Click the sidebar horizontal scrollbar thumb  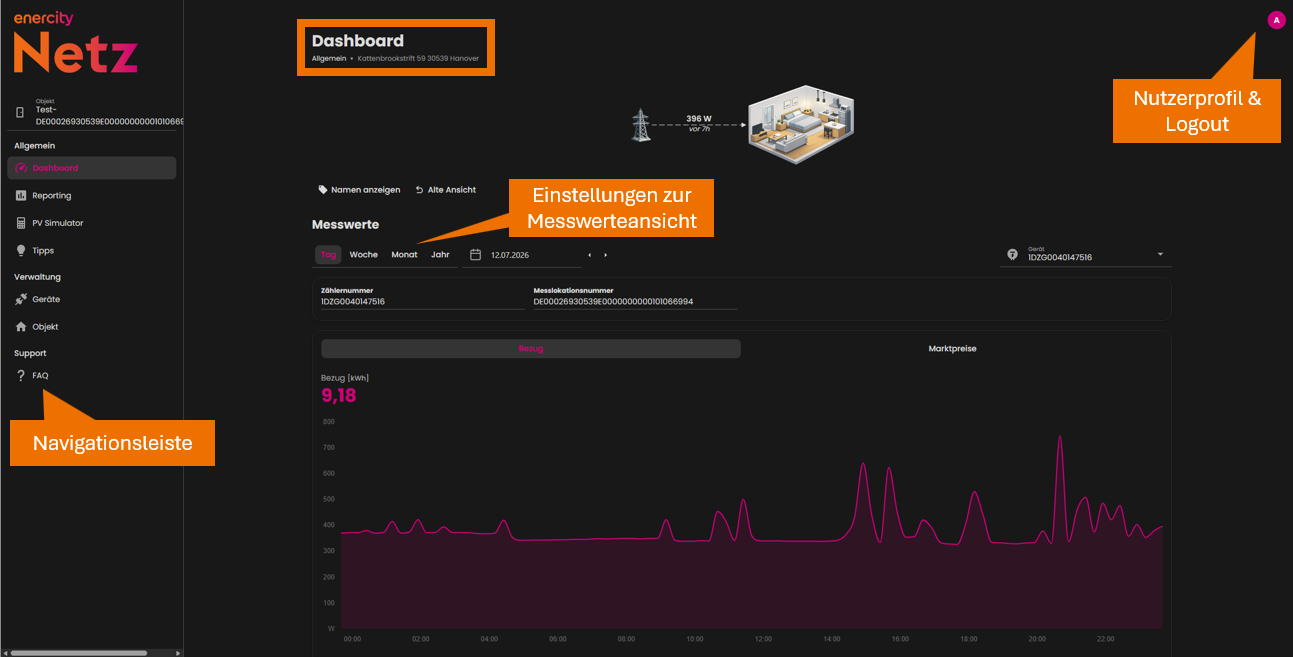point(78,653)
